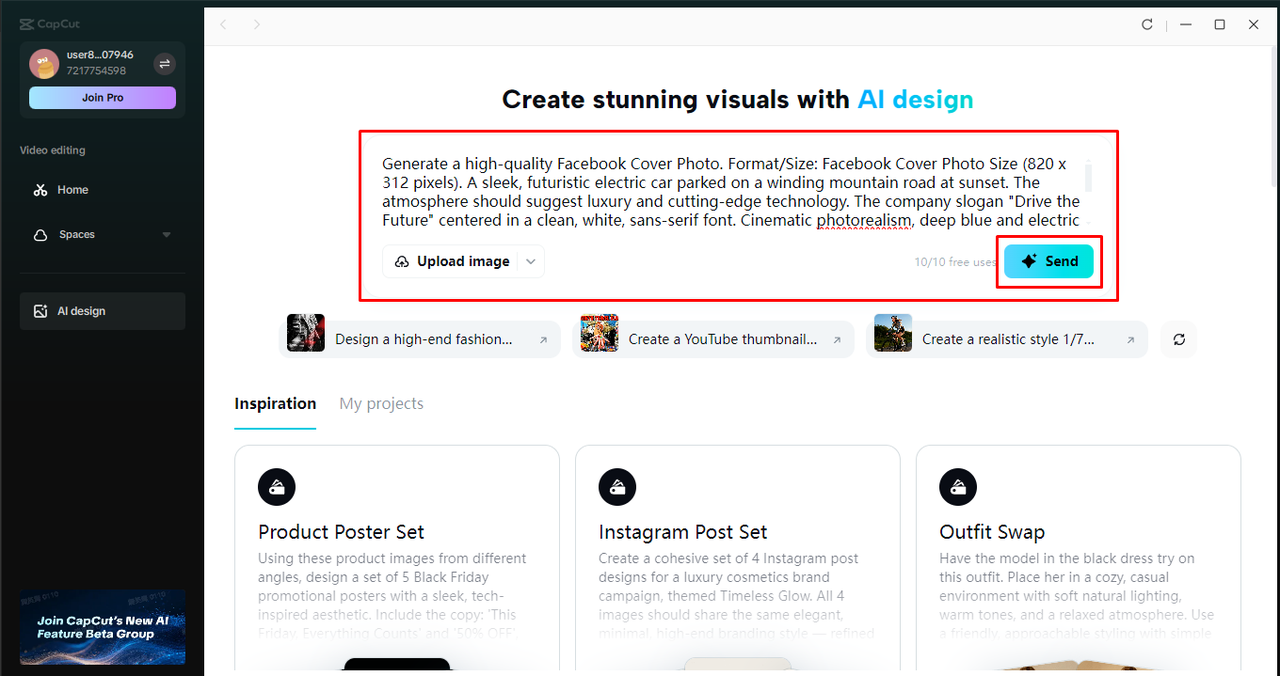
Task: Open the YouTube thumbnail prompt suggestion
Action: coord(712,340)
